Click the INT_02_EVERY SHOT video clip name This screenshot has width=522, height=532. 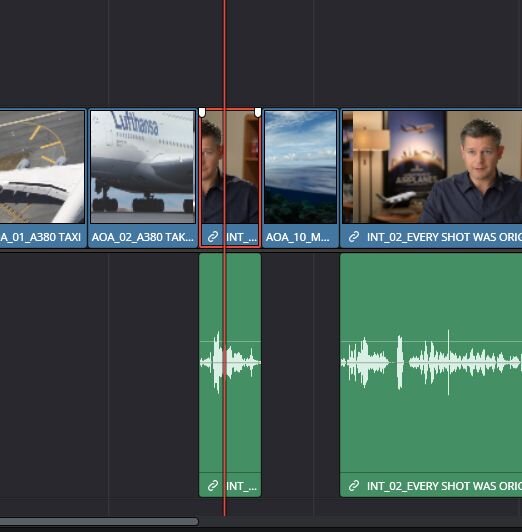(x=444, y=237)
